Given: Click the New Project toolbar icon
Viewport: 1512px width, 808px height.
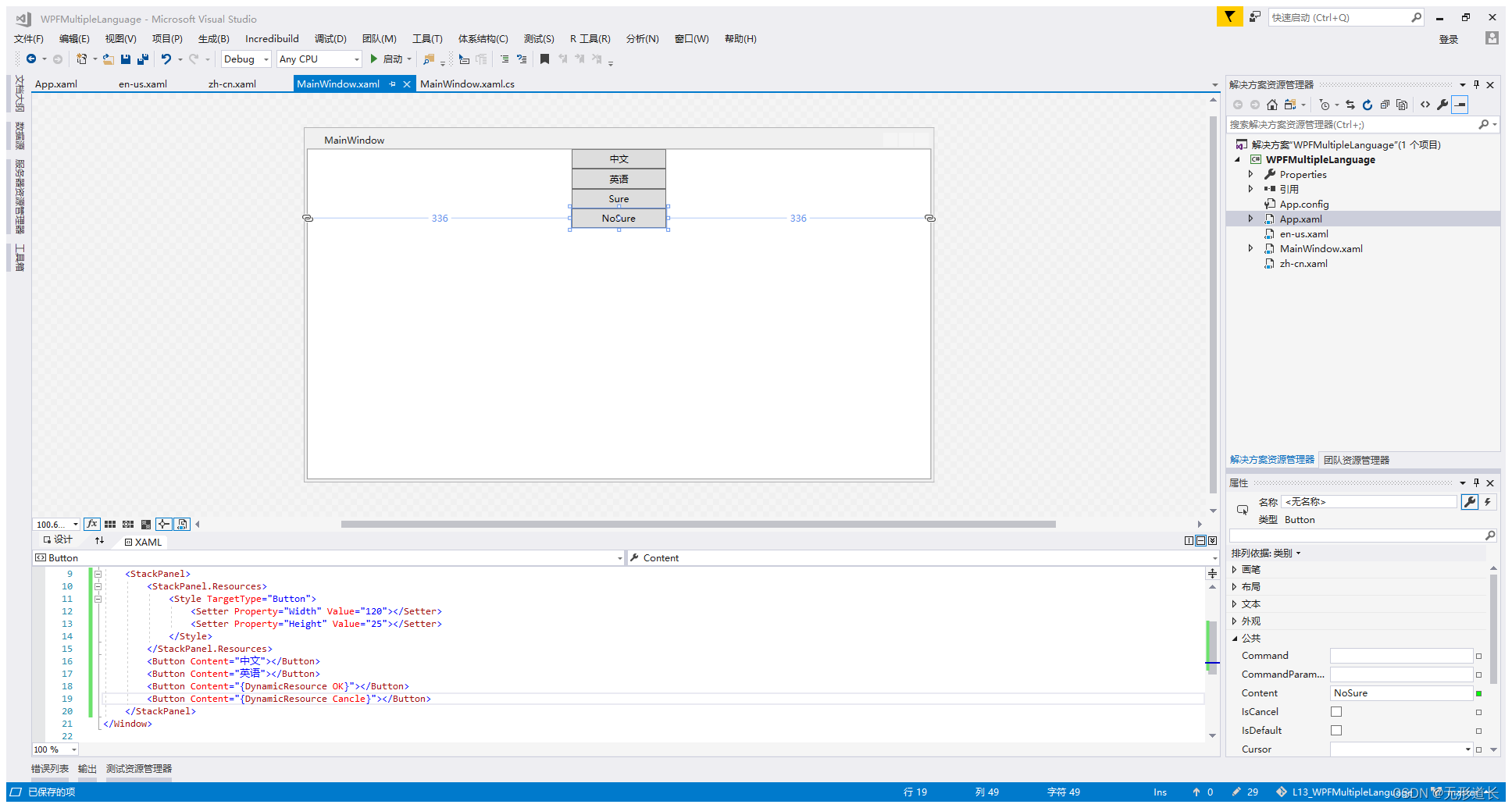Looking at the screenshot, I should tap(81, 59).
